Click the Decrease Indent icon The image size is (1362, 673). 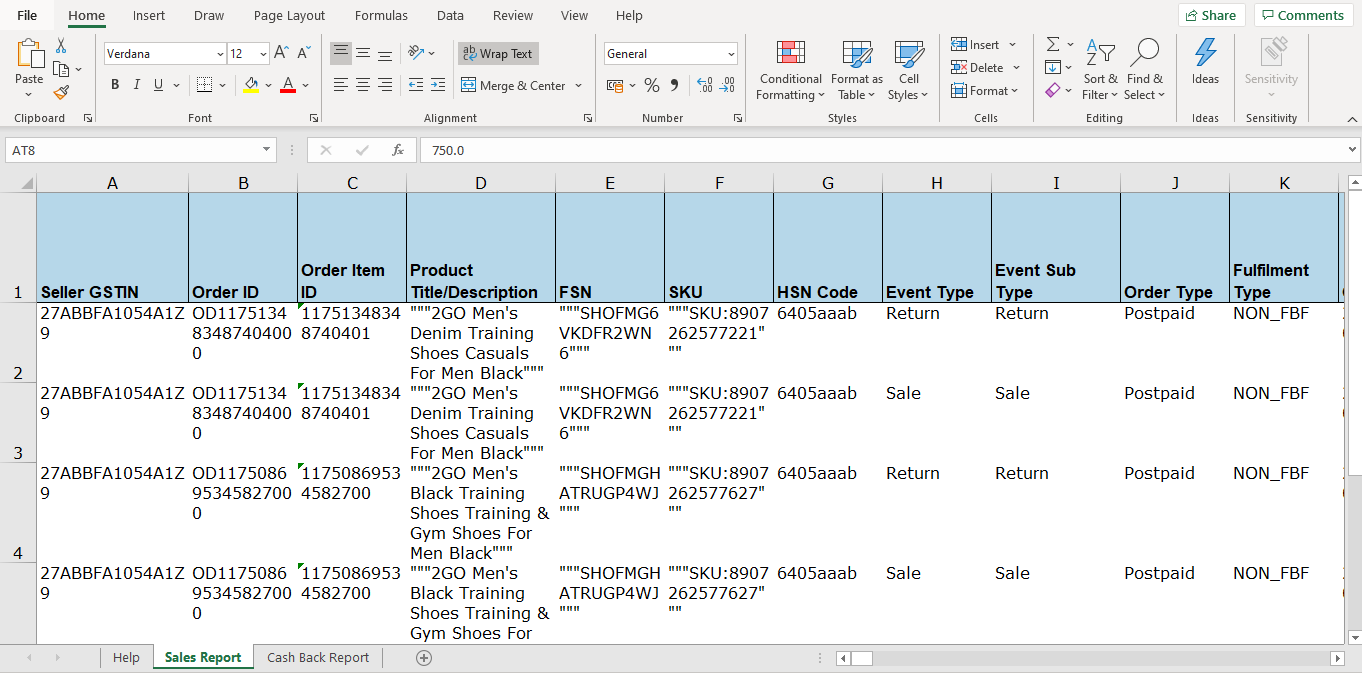(415, 85)
